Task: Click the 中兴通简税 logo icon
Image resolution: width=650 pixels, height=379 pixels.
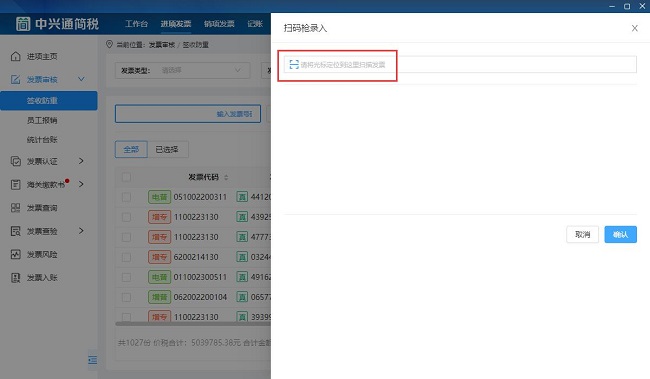Action: [23, 24]
